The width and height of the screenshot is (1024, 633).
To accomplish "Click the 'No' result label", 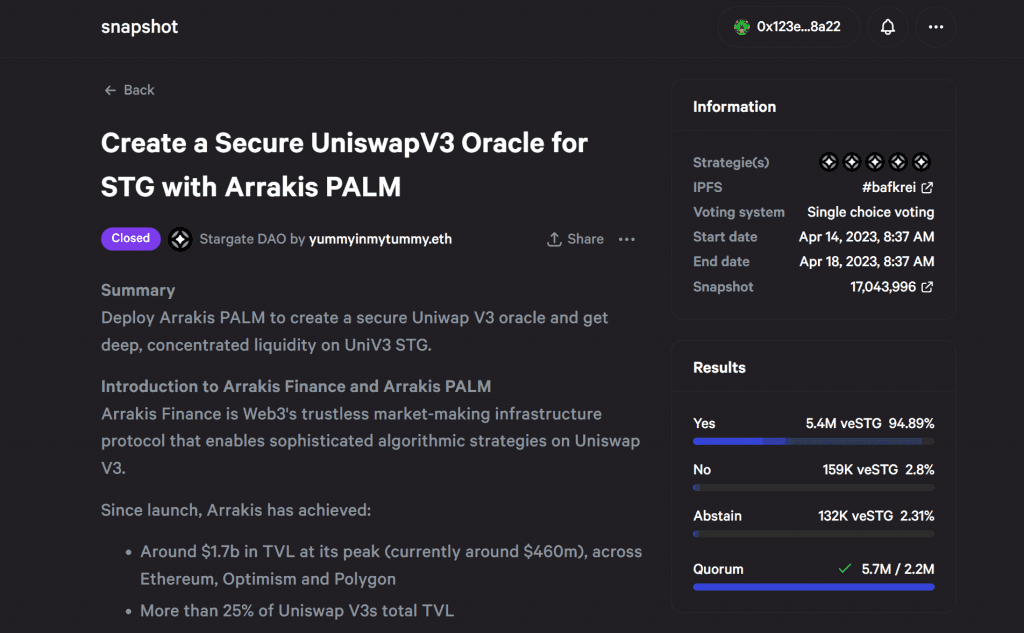I will pos(702,470).
